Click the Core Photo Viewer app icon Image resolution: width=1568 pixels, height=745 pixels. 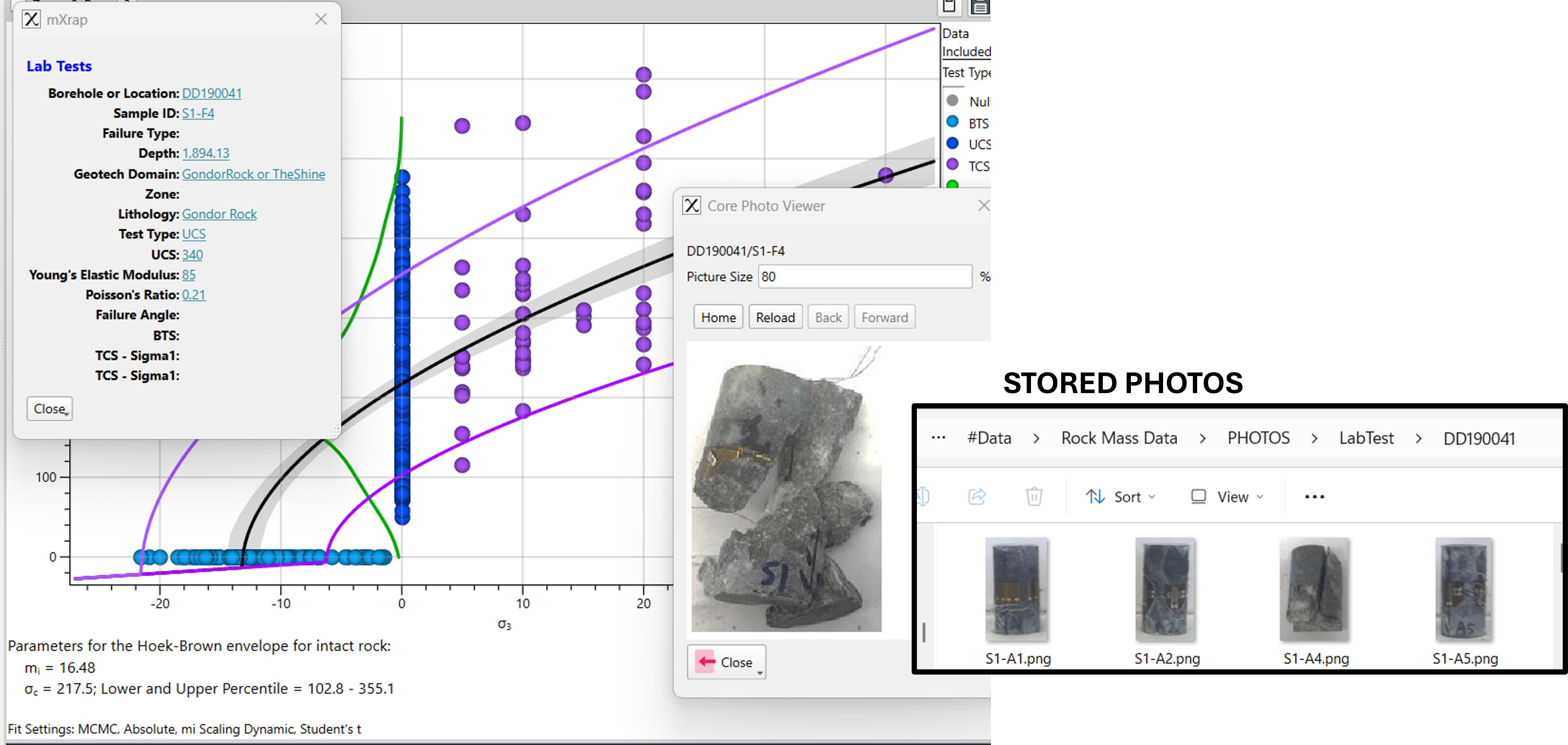(692, 205)
